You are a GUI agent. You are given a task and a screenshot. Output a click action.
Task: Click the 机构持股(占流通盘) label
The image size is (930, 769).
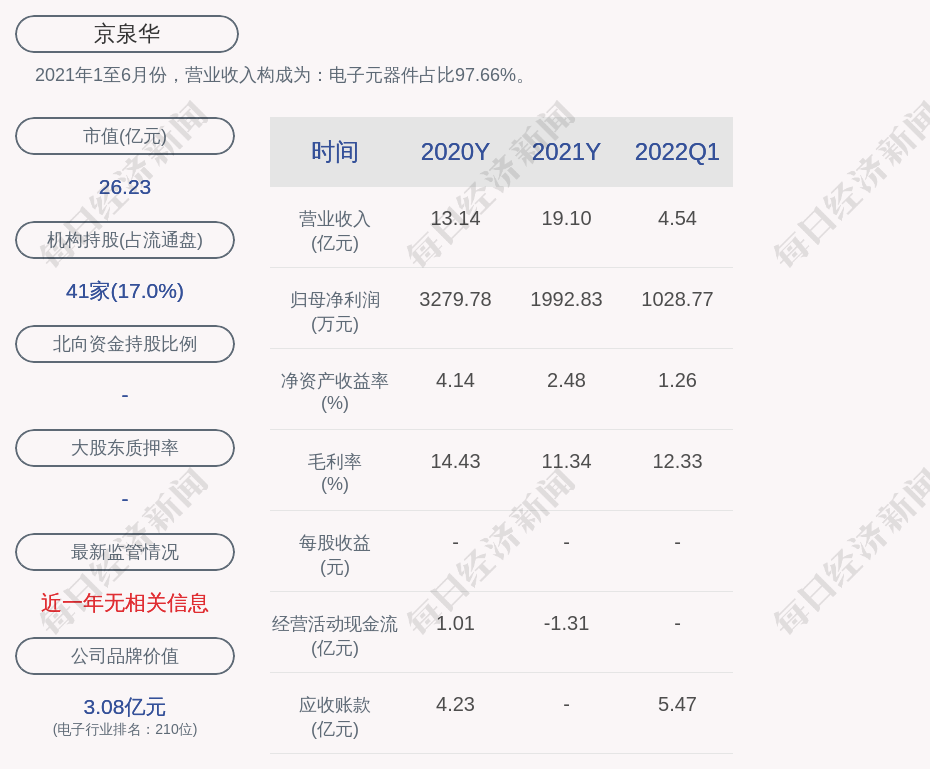tap(125, 240)
